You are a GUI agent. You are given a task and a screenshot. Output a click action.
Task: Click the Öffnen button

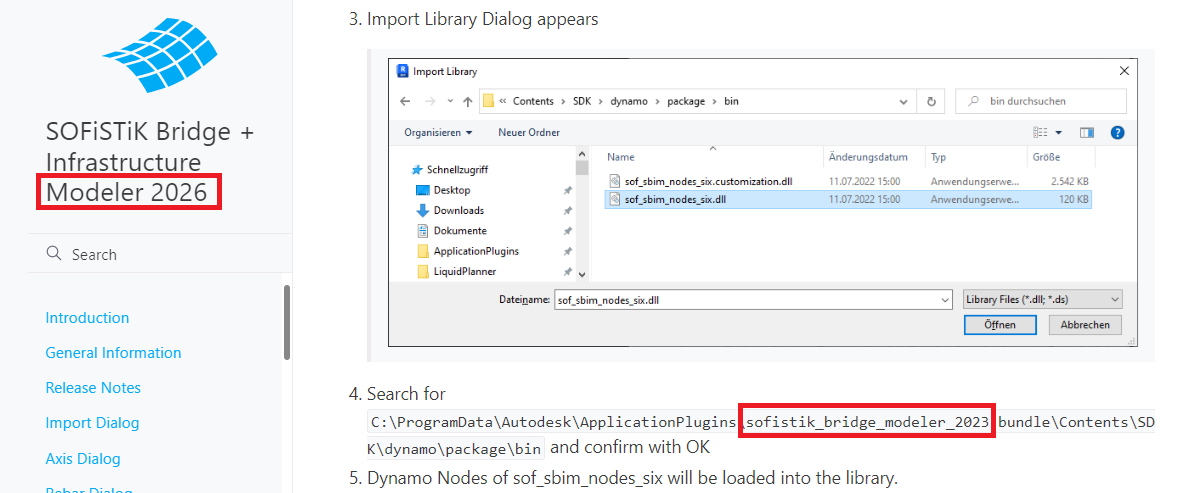point(999,325)
